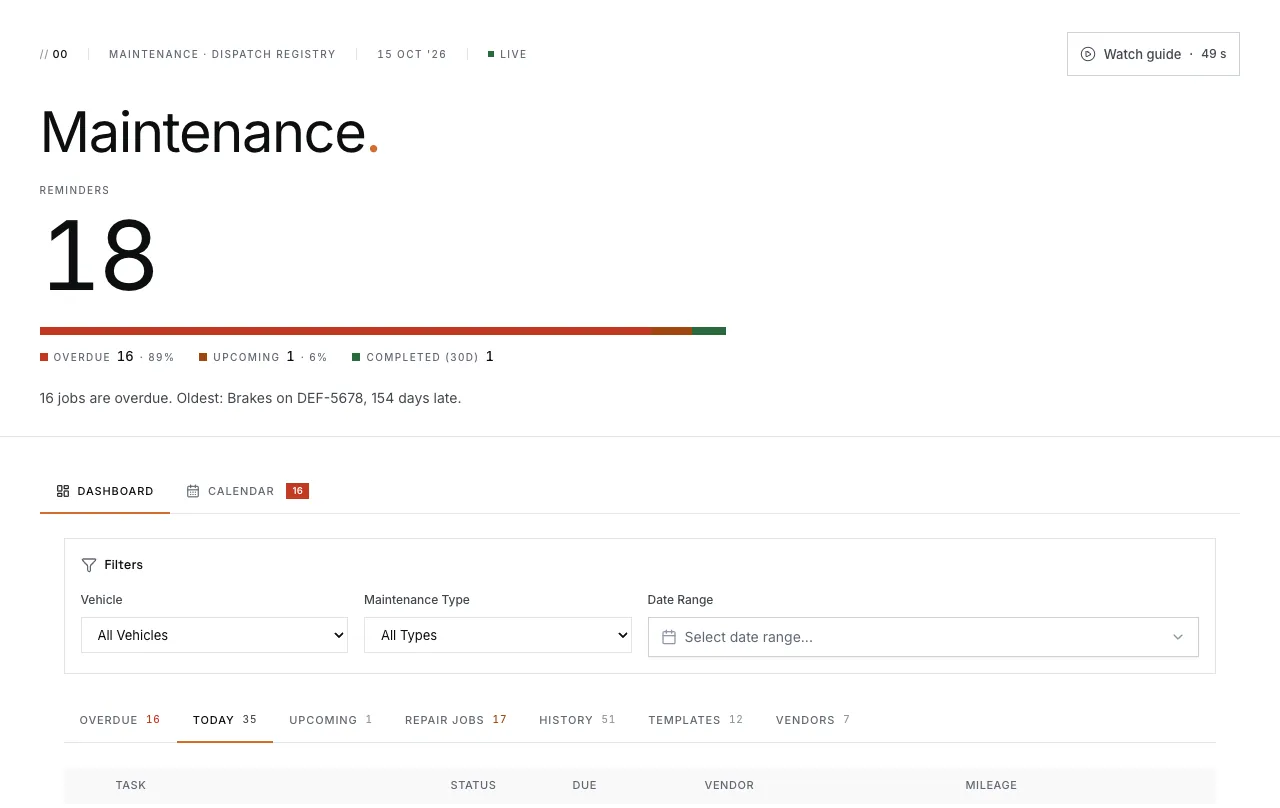Click the red overdue segment of progress bar
Screen dimensions: 1280x808
click(x=346, y=331)
